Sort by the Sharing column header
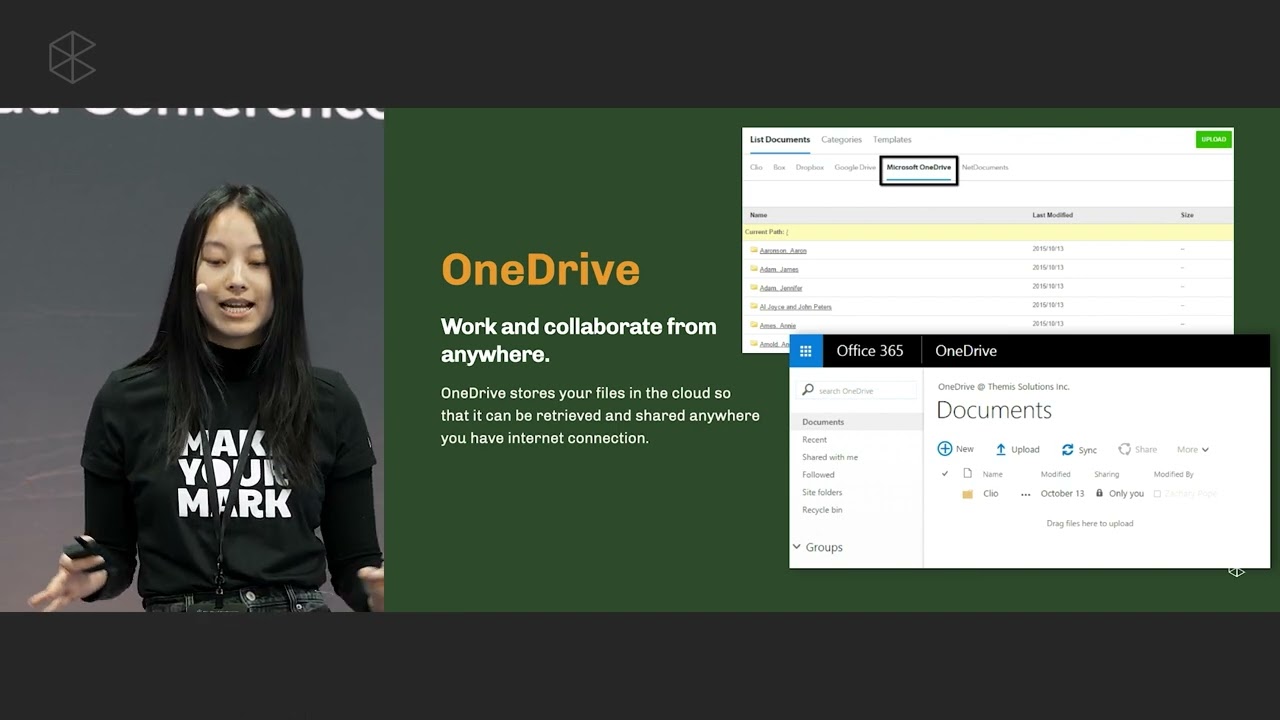The image size is (1280, 720). tap(1106, 474)
